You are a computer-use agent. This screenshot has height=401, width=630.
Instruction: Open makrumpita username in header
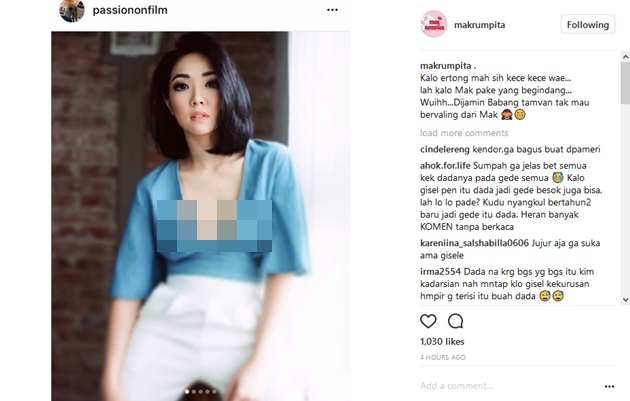(479, 25)
